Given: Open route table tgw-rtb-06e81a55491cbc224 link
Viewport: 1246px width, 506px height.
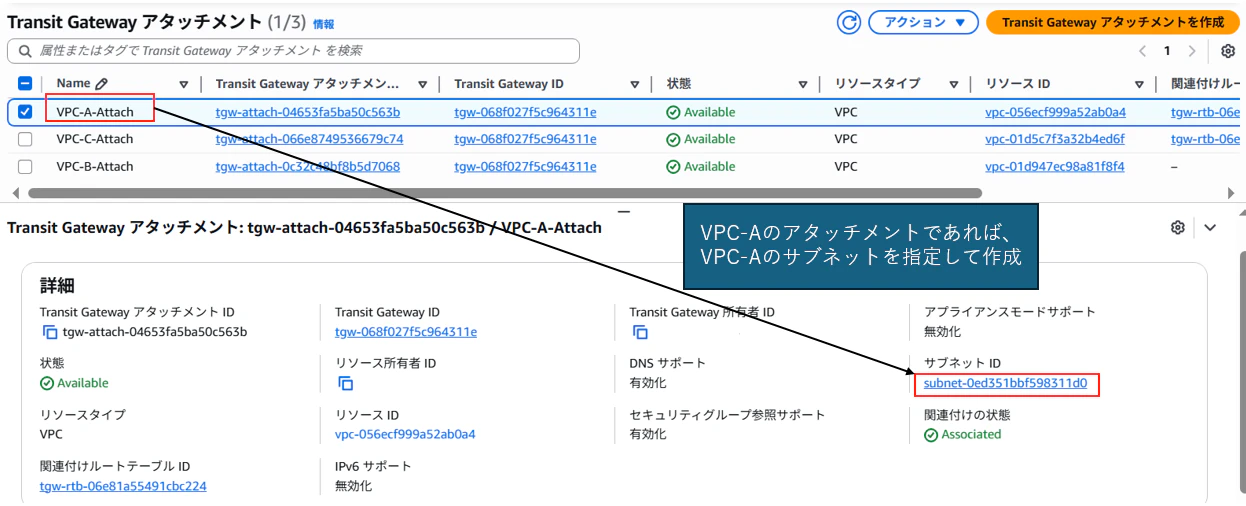Looking at the screenshot, I should pos(123,486).
